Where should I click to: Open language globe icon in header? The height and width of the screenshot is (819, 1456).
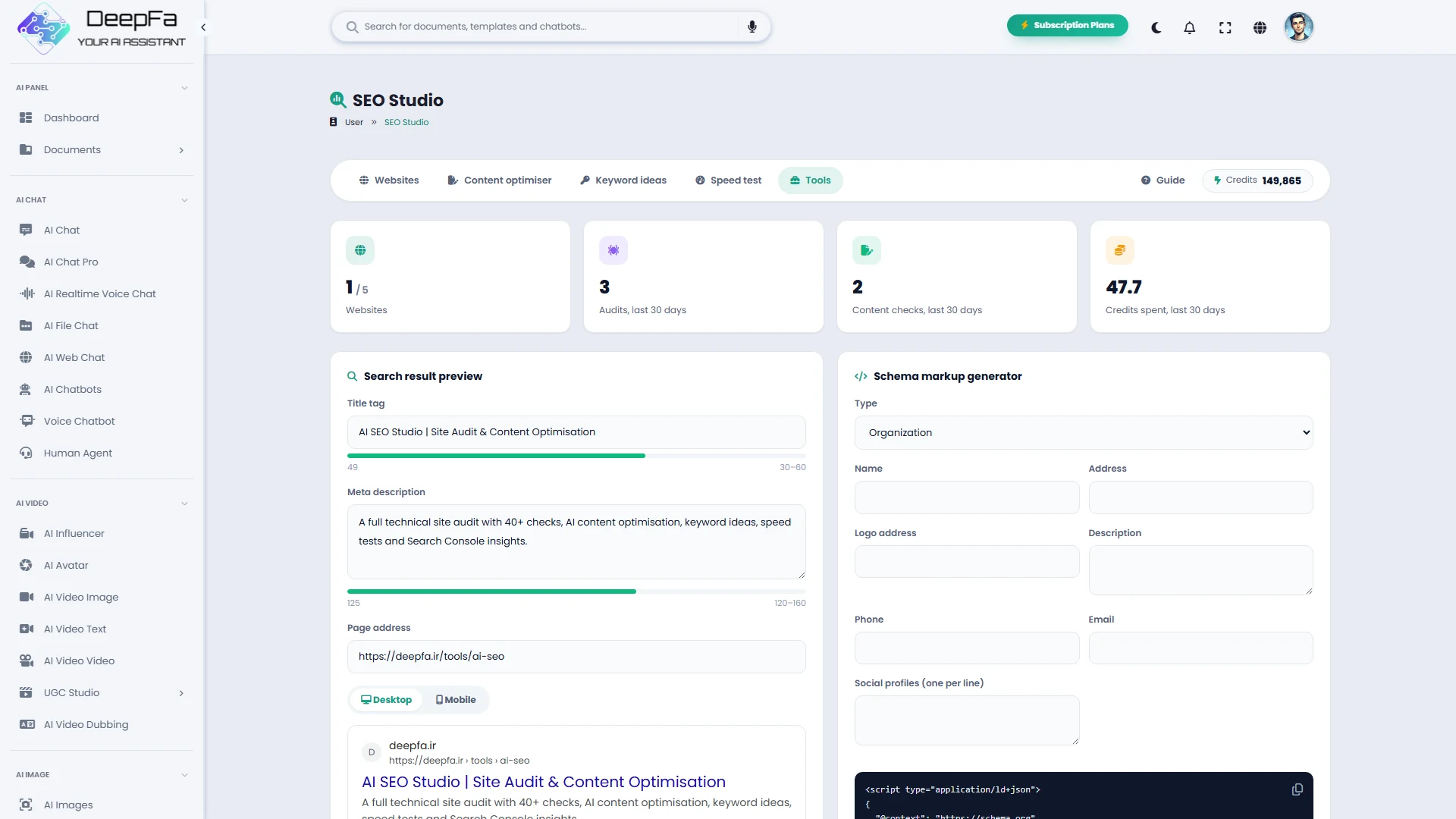click(1260, 27)
